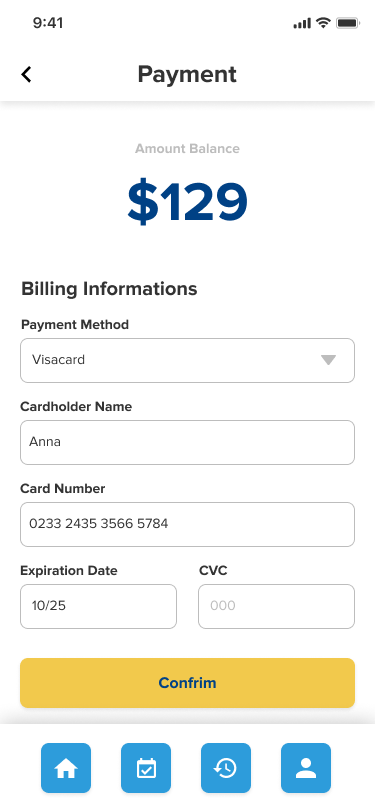Screen dimensions: 375x812
Task: Tap the 9:41 clock in status bar
Action: pos(48,23)
